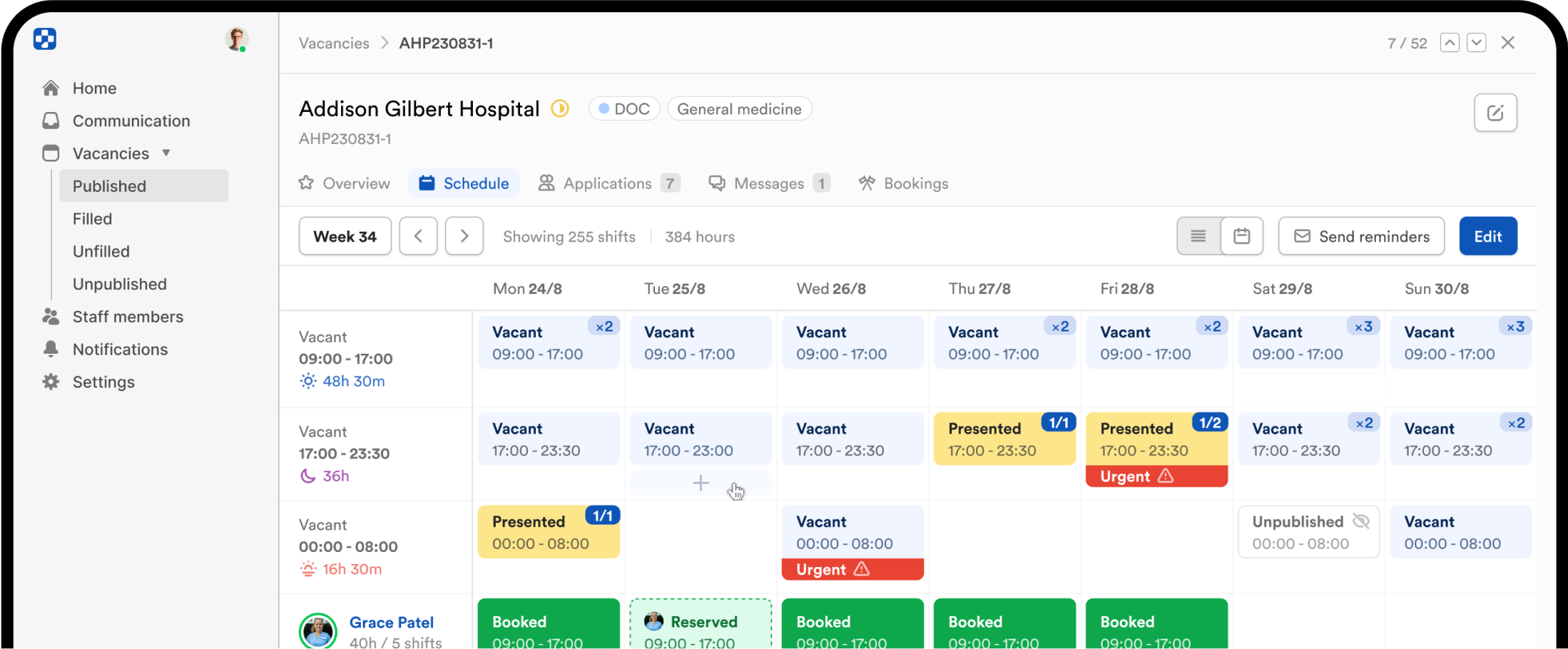The height and width of the screenshot is (649, 1568).
Task: Switch to list view icon
Action: (1198, 236)
